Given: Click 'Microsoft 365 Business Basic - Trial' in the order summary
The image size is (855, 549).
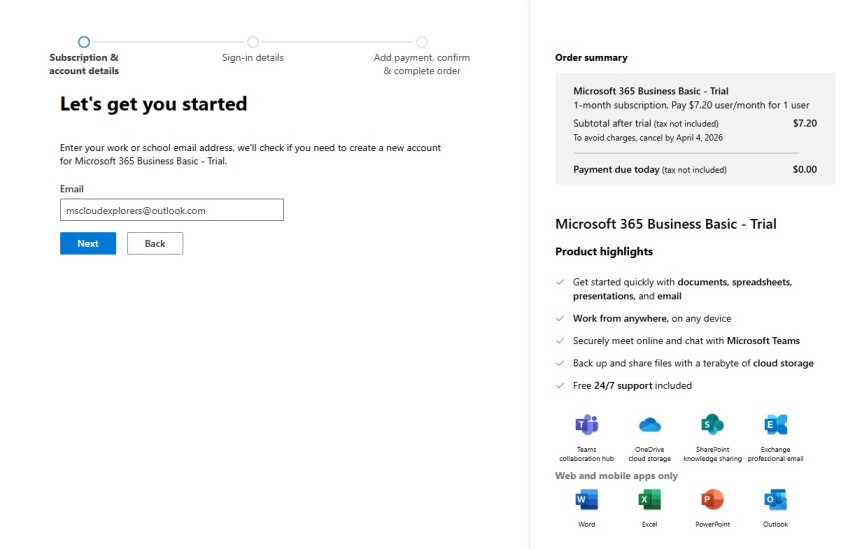Looking at the screenshot, I should (651, 91).
